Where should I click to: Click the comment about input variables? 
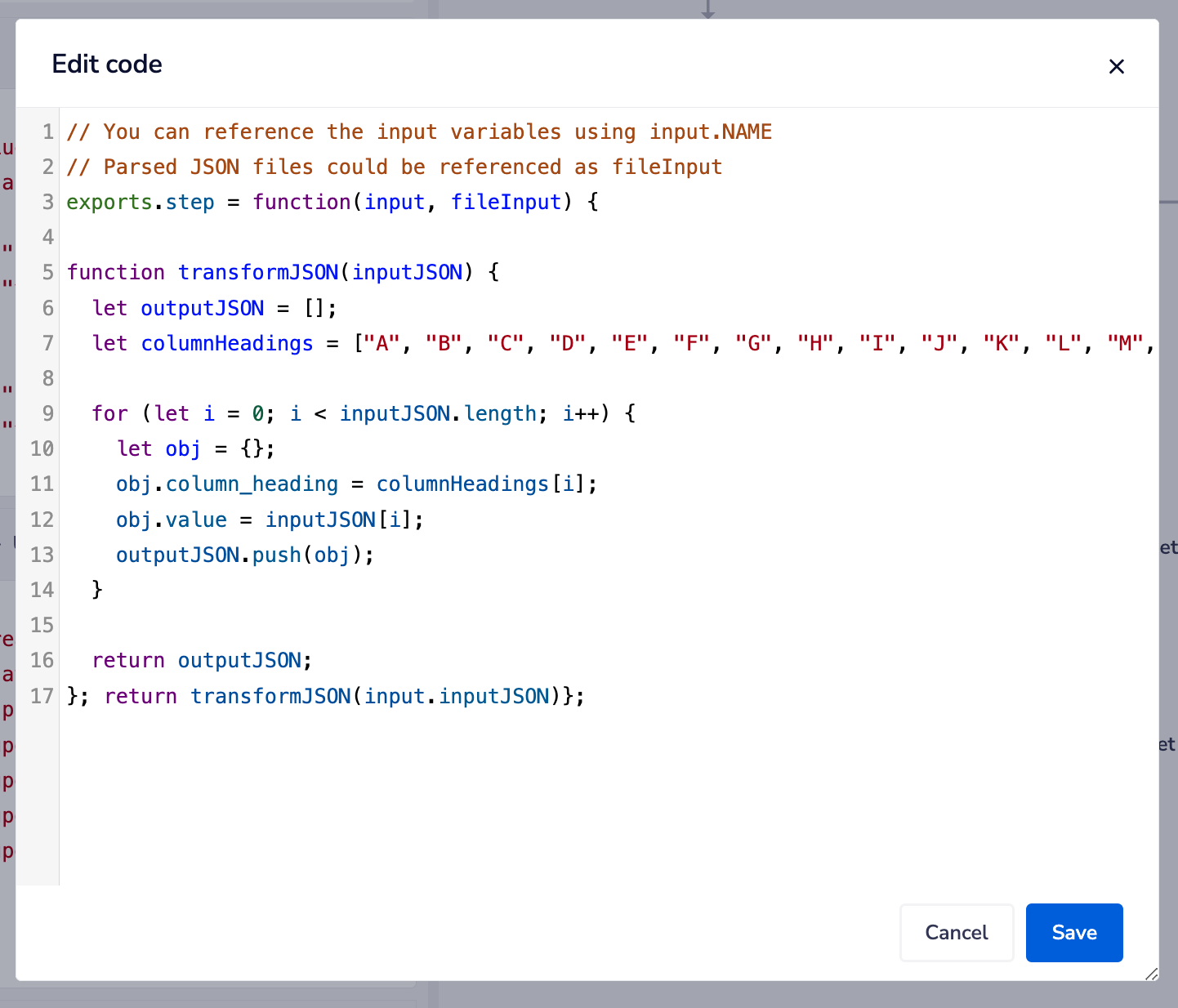click(418, 131)
